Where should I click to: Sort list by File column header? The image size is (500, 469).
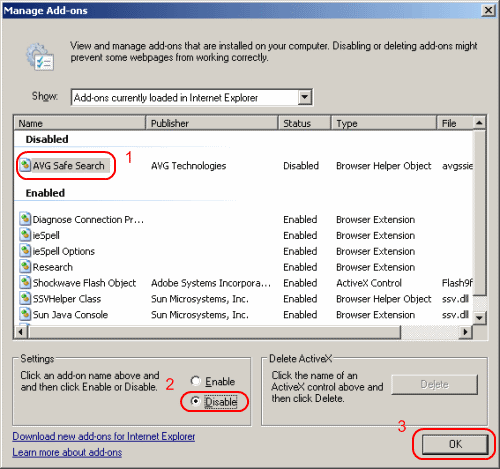coord(455,123)
